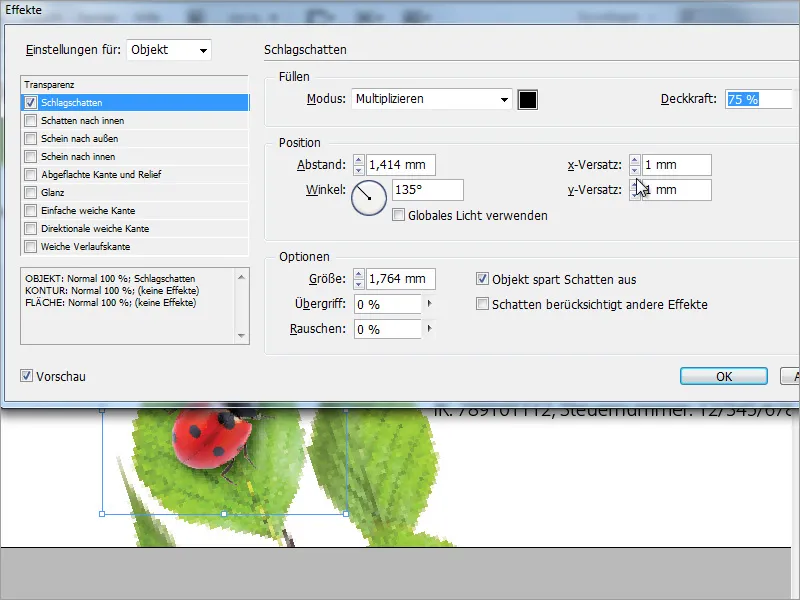The height and width of the screenshot is (600, 800).
Task: Decrease Größe with stepper down arrow
Action: click(x=359, y=284)
